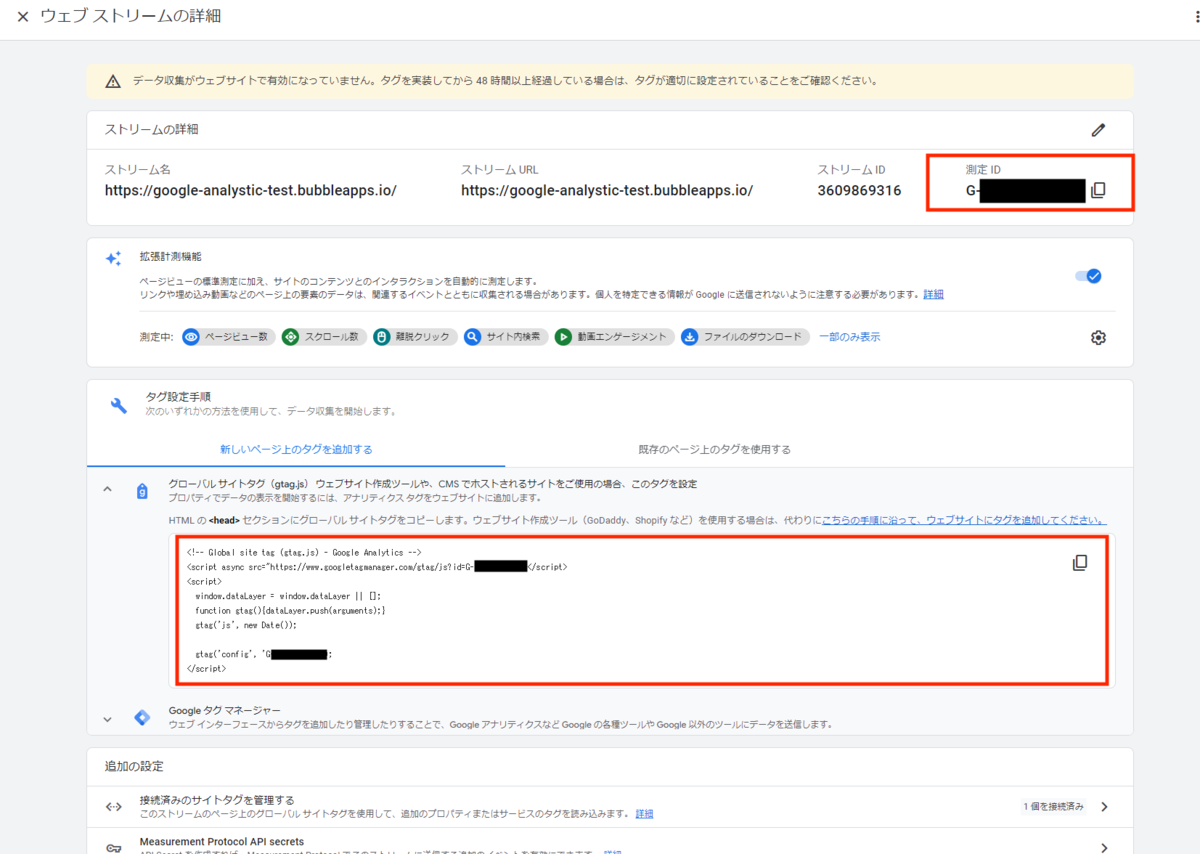Viewport: 1200px width, 854px height.
Task: Click connected site tags code icon
Action: click(x=114, y=806)
